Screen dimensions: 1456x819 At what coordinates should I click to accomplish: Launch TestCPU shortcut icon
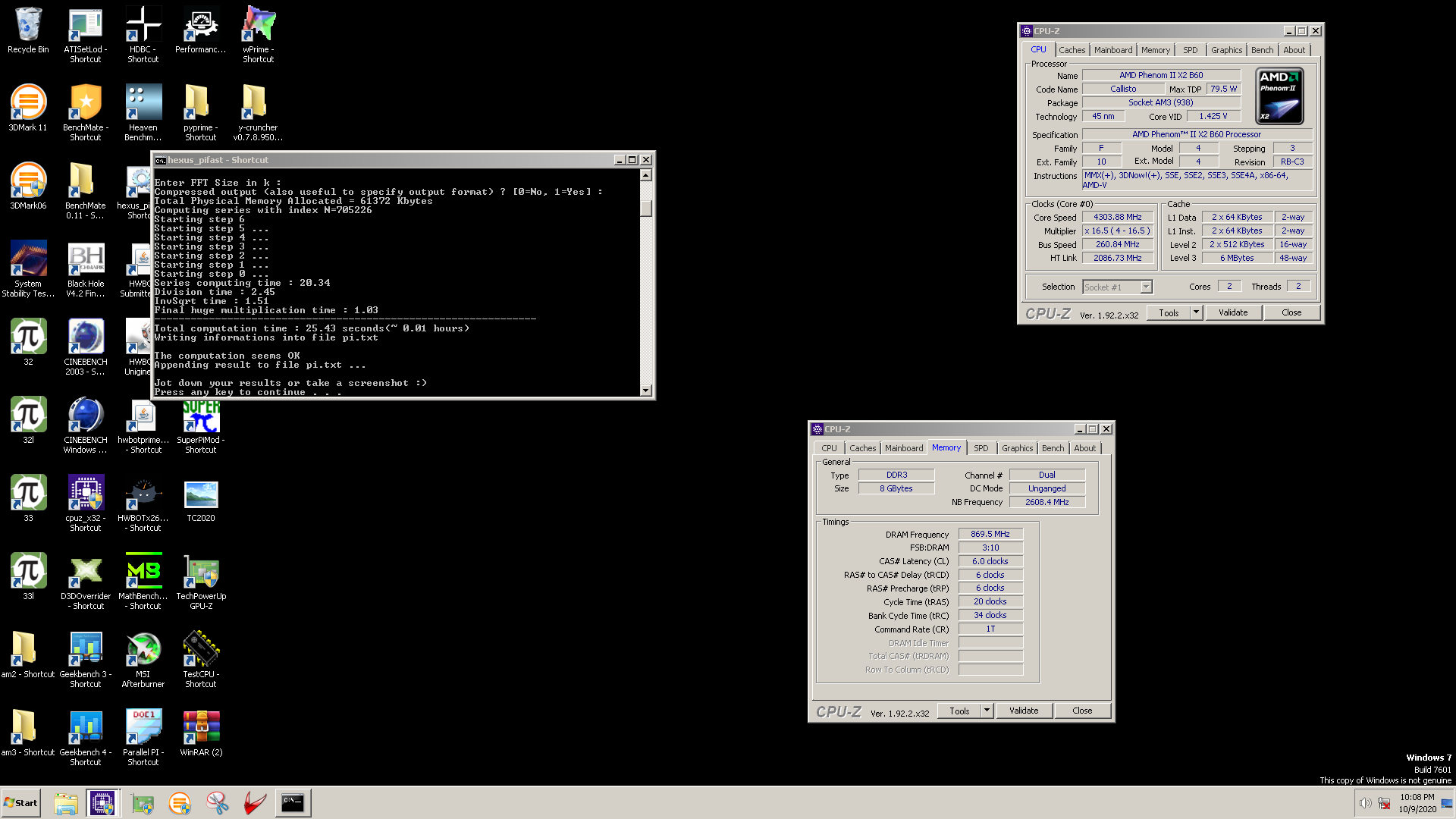pyautogui.click(x=201, y=659)
